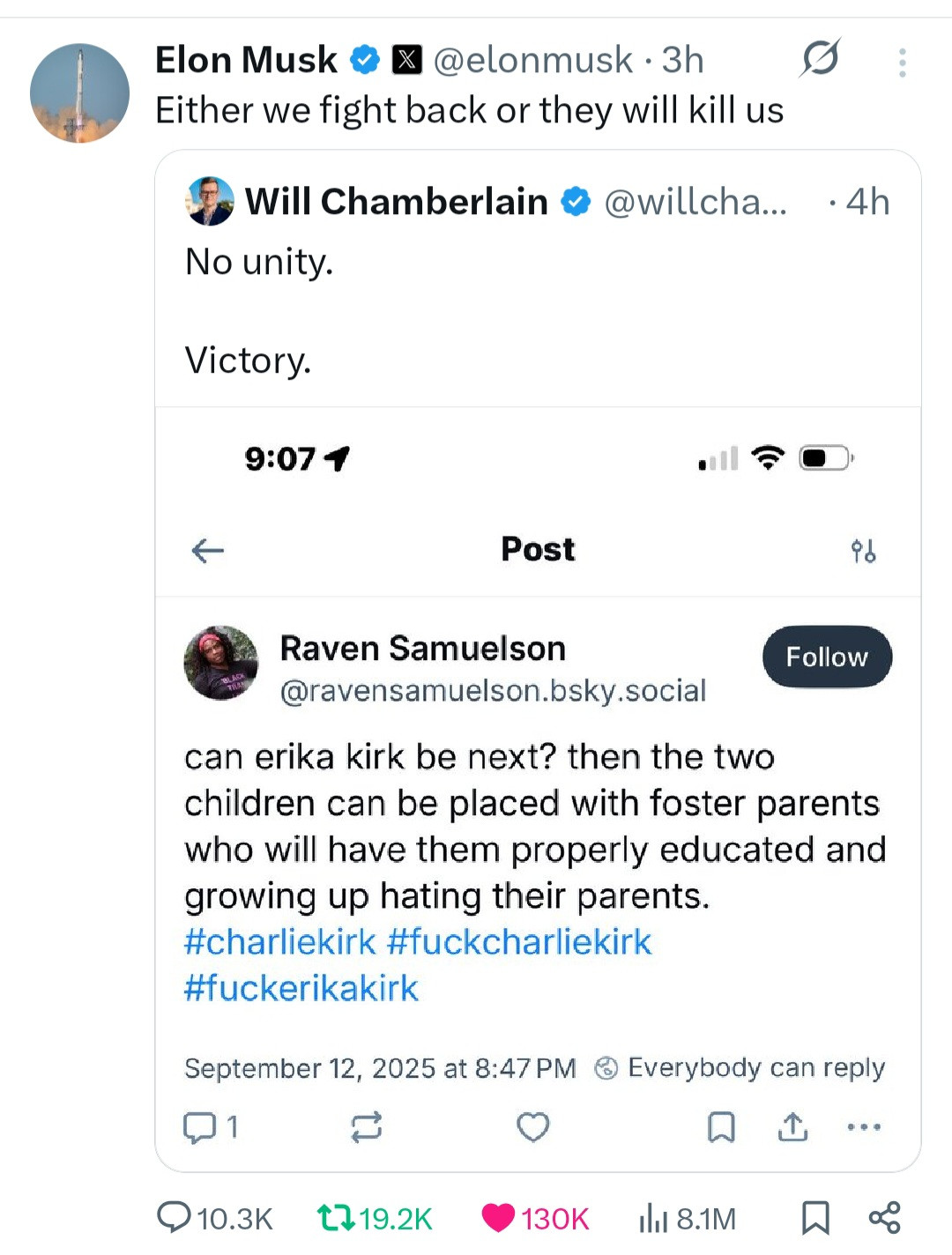Open the three-dot more options menu

902,63
